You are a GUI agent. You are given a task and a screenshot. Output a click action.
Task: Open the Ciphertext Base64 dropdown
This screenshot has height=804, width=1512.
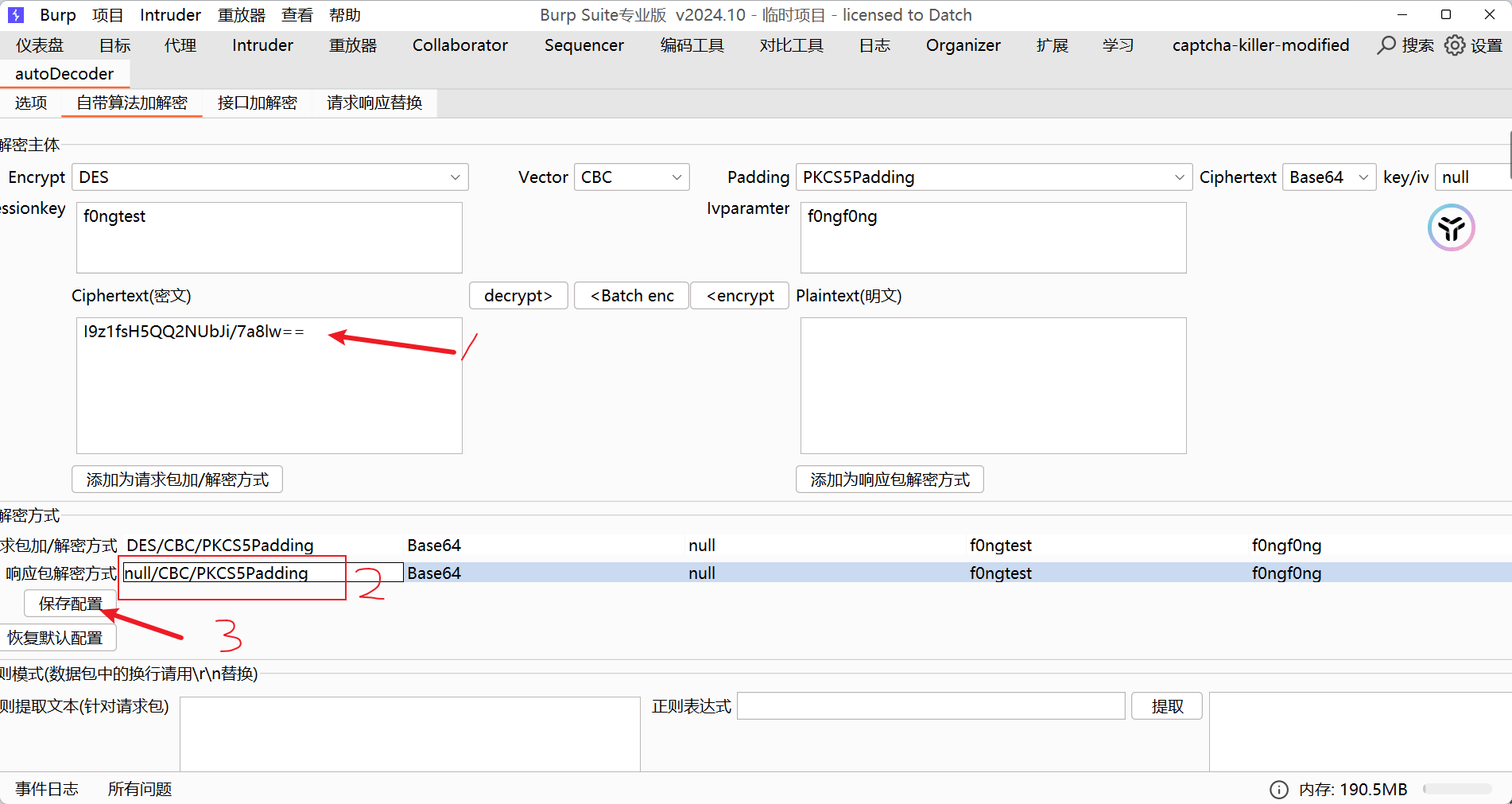point(1329,177)
